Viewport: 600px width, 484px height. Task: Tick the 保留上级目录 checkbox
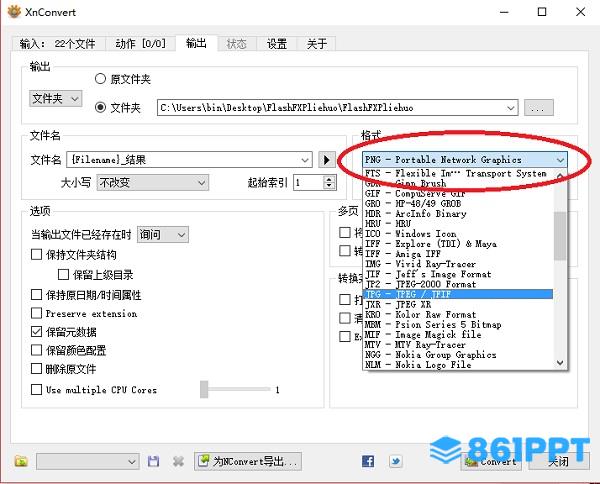(x=63, y=274)
